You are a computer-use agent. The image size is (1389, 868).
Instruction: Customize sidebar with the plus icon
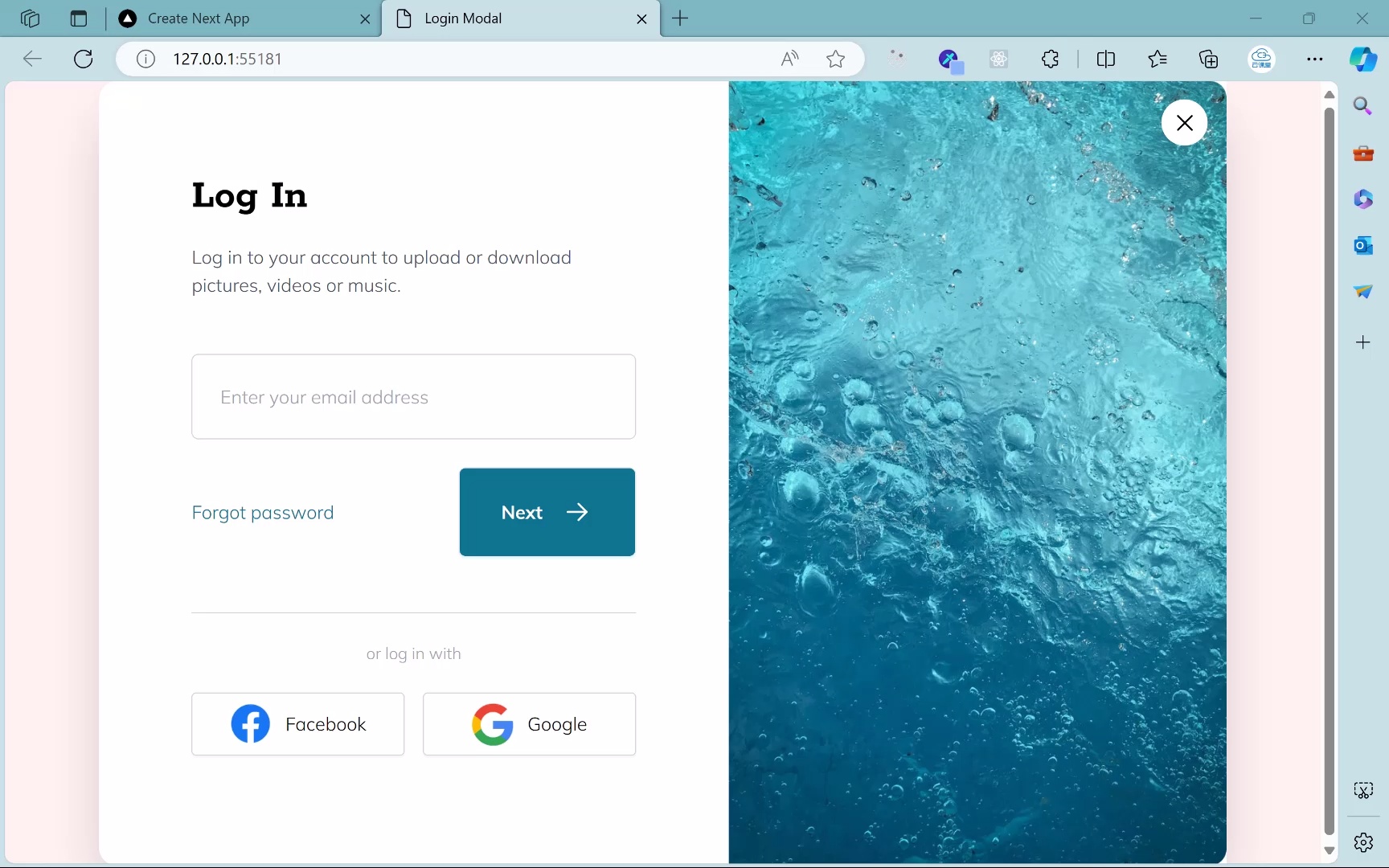(1364, 342)
